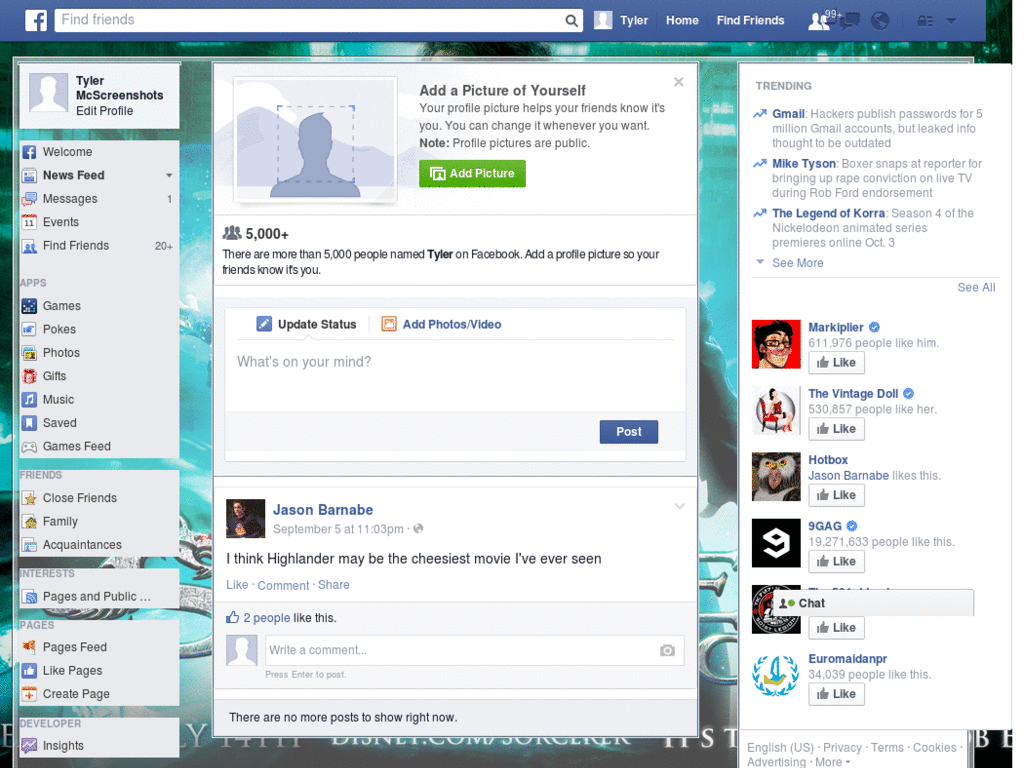
Task: Expand the News Feed sort dropdown arrow
Action: tap(169, 175)
